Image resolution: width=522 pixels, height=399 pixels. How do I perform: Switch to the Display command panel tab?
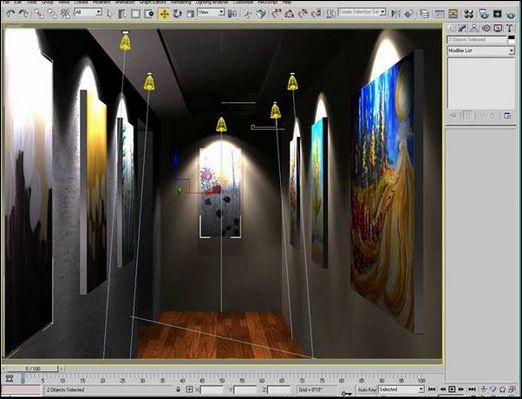[498, 28]
